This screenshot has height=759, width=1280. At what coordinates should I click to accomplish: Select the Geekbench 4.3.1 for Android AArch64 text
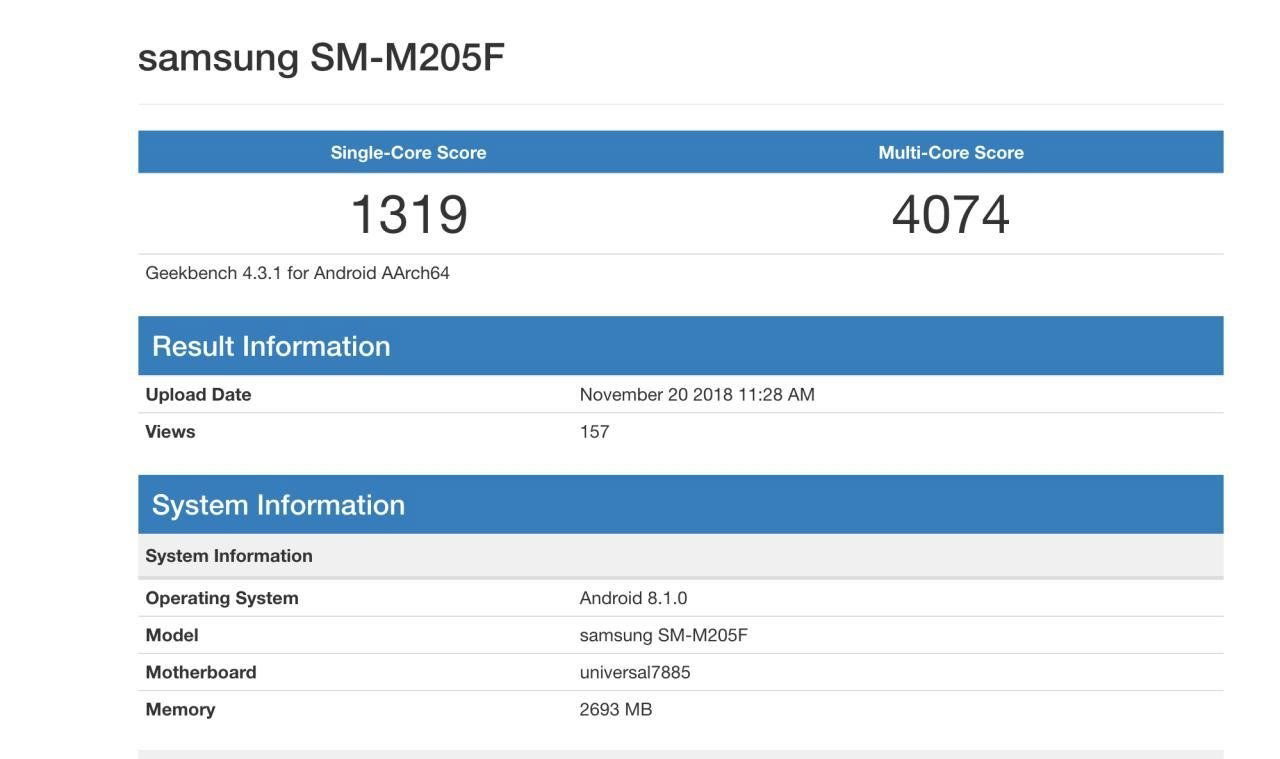point(297,273)
